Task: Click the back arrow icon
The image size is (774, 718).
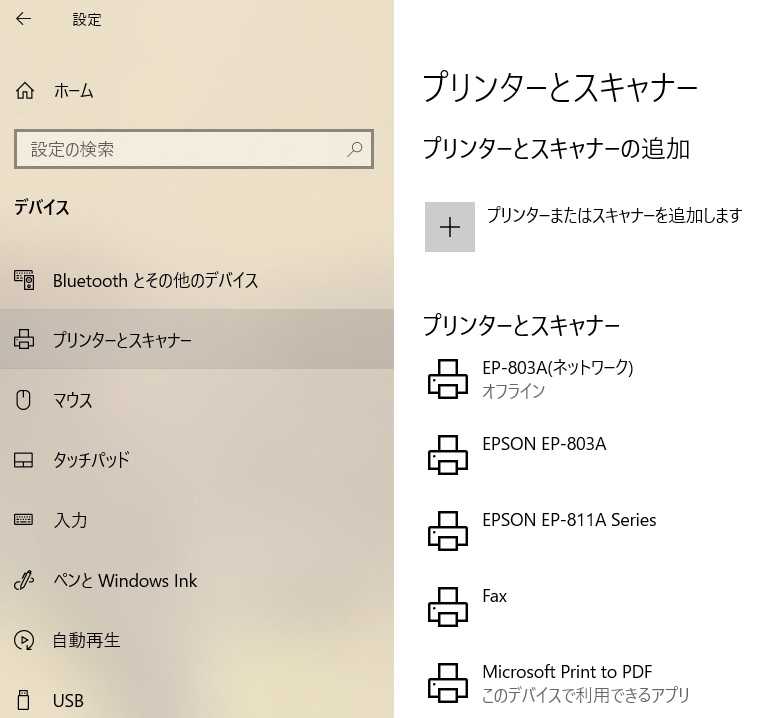Action: point(23,19)
